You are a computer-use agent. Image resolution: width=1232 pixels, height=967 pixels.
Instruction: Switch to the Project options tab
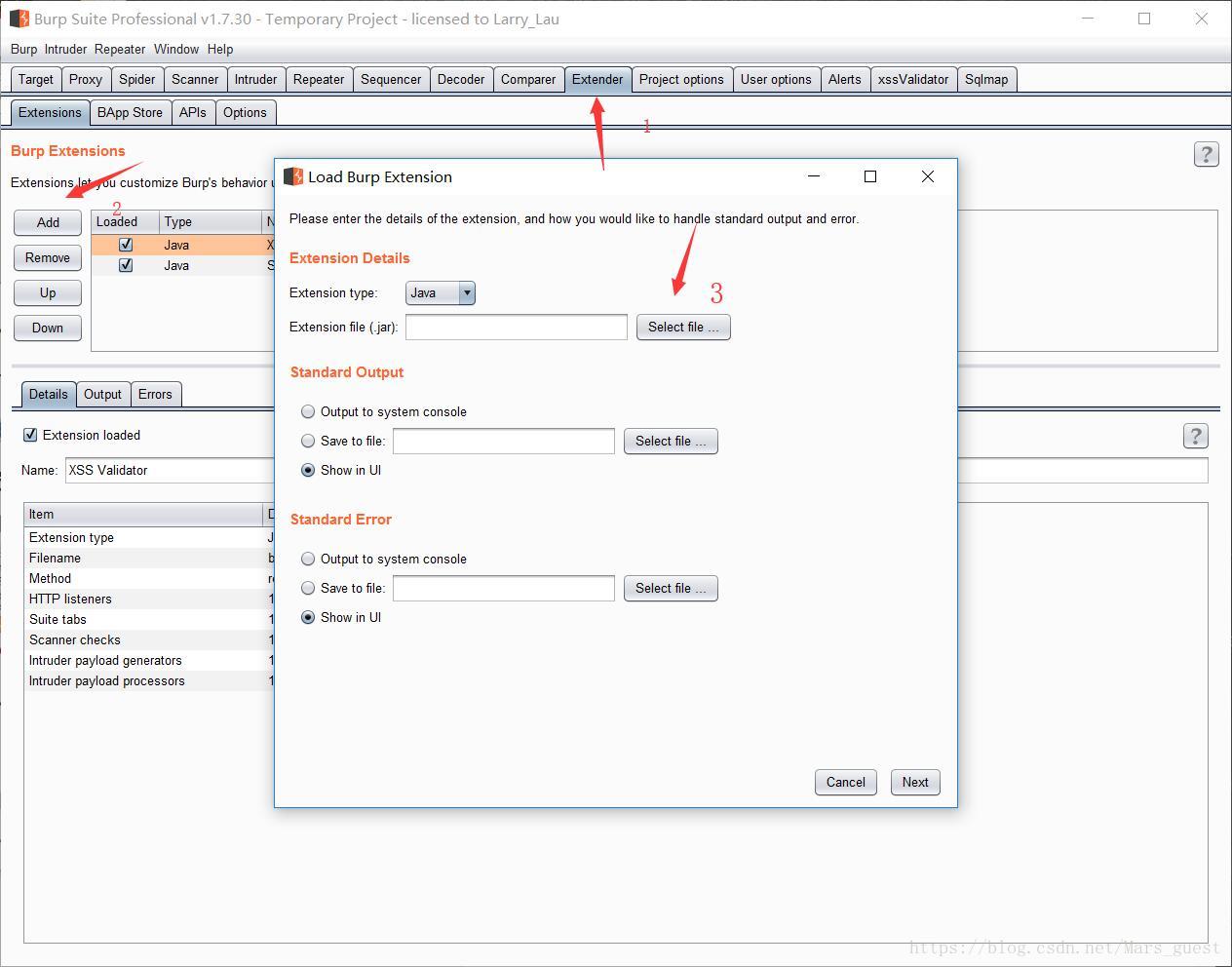[x=681, y=79]
